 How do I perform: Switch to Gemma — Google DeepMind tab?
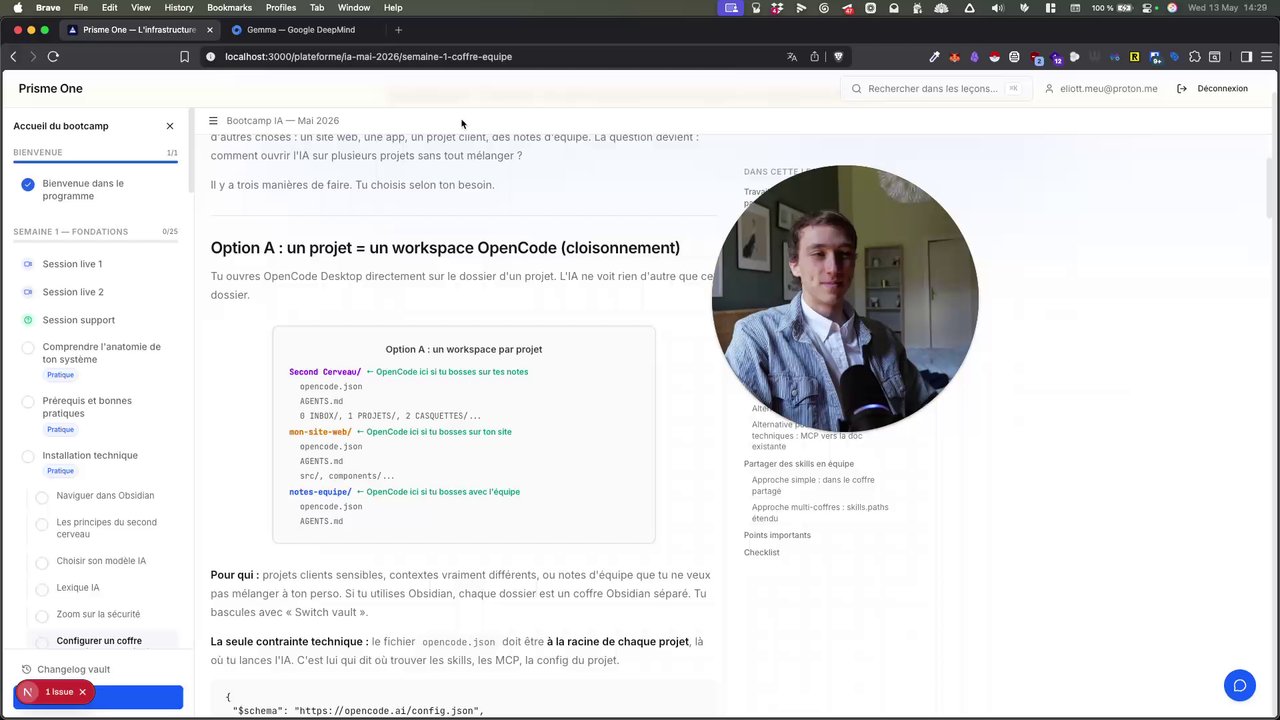coord(300,30)
